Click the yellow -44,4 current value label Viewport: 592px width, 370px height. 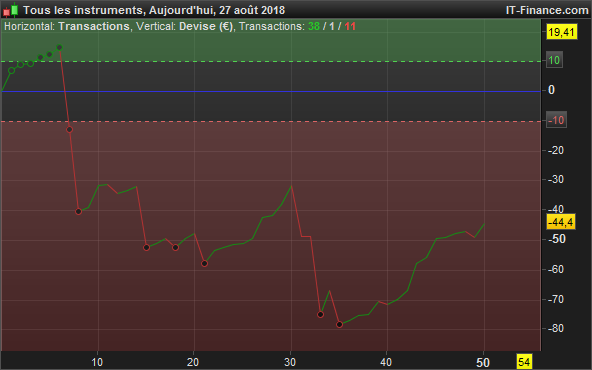pos(561,222)
